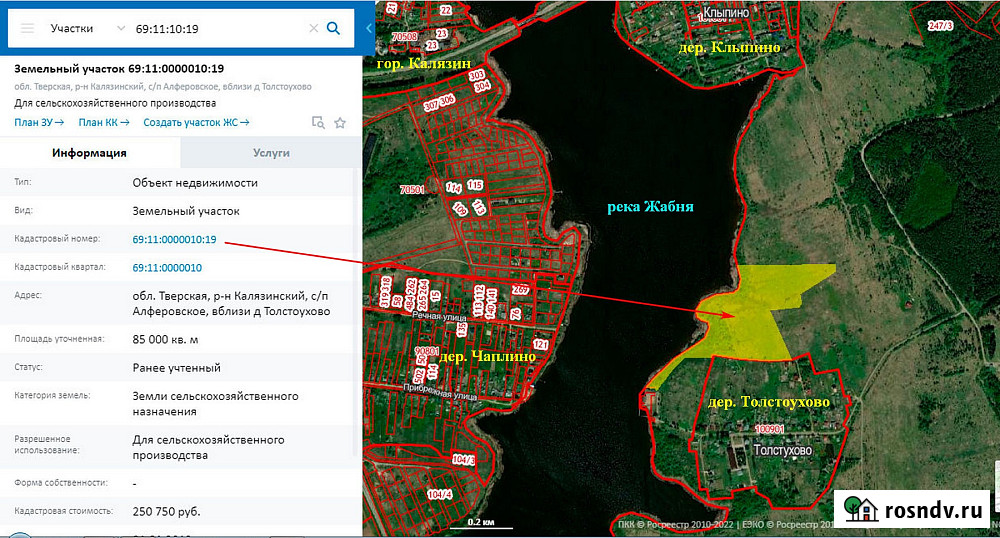The width and height of the screenshot is (1000, 538).
Task: Switch to the Услуги tab
Action: tap(270, 153)
